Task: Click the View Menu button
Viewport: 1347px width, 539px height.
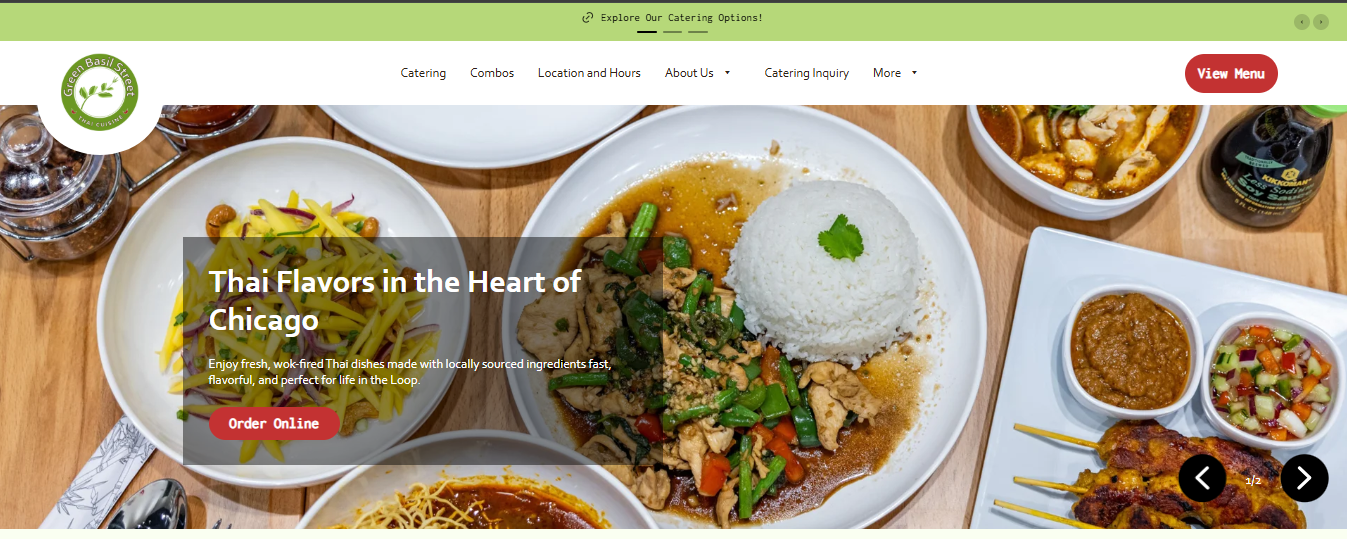Action: 1231,73
